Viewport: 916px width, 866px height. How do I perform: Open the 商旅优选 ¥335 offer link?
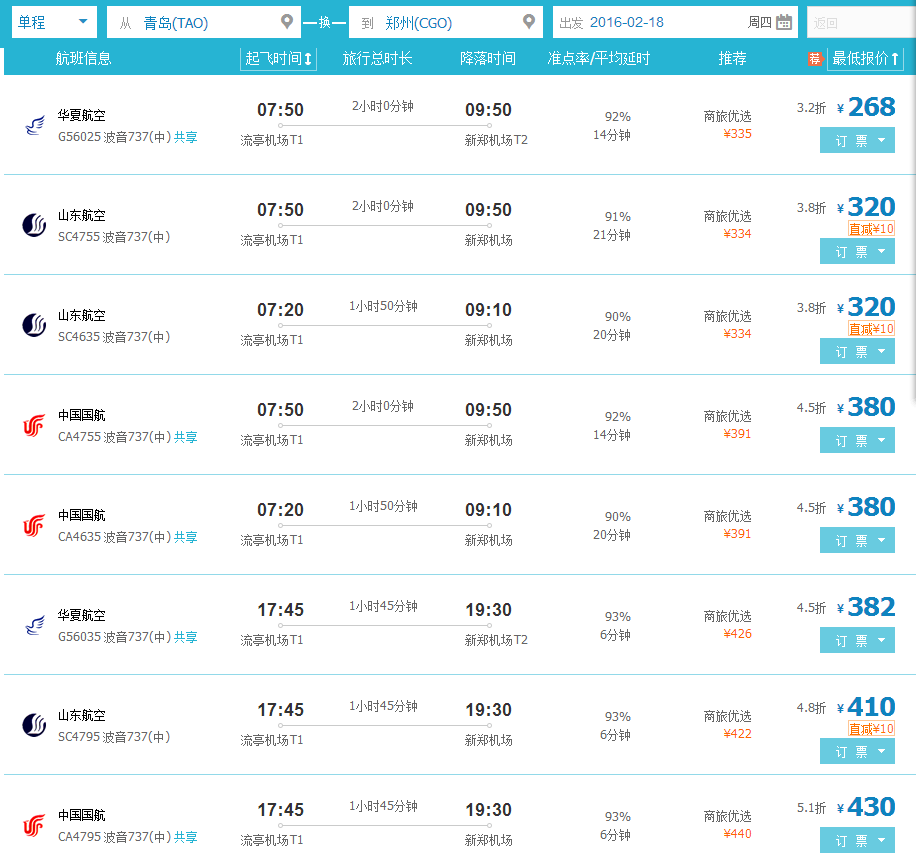coord(728,123)
